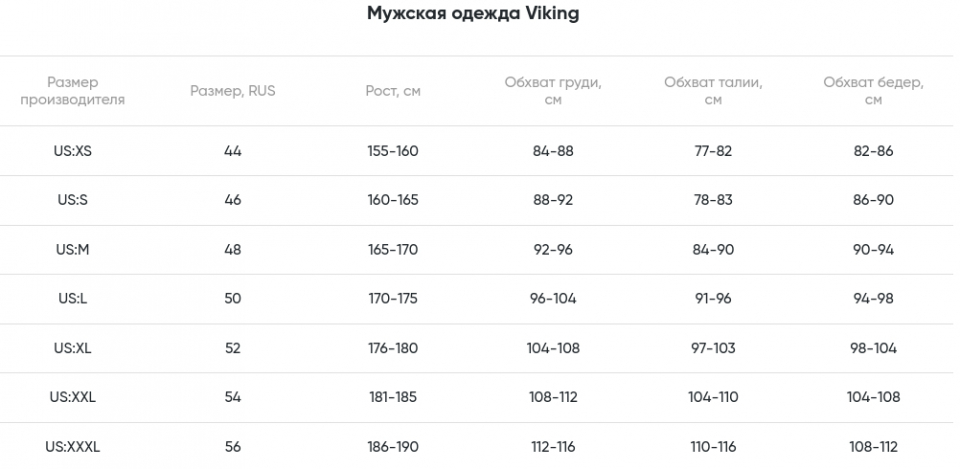Select the height value 176-180
The image size is (960, 469).
click(393, 348)
